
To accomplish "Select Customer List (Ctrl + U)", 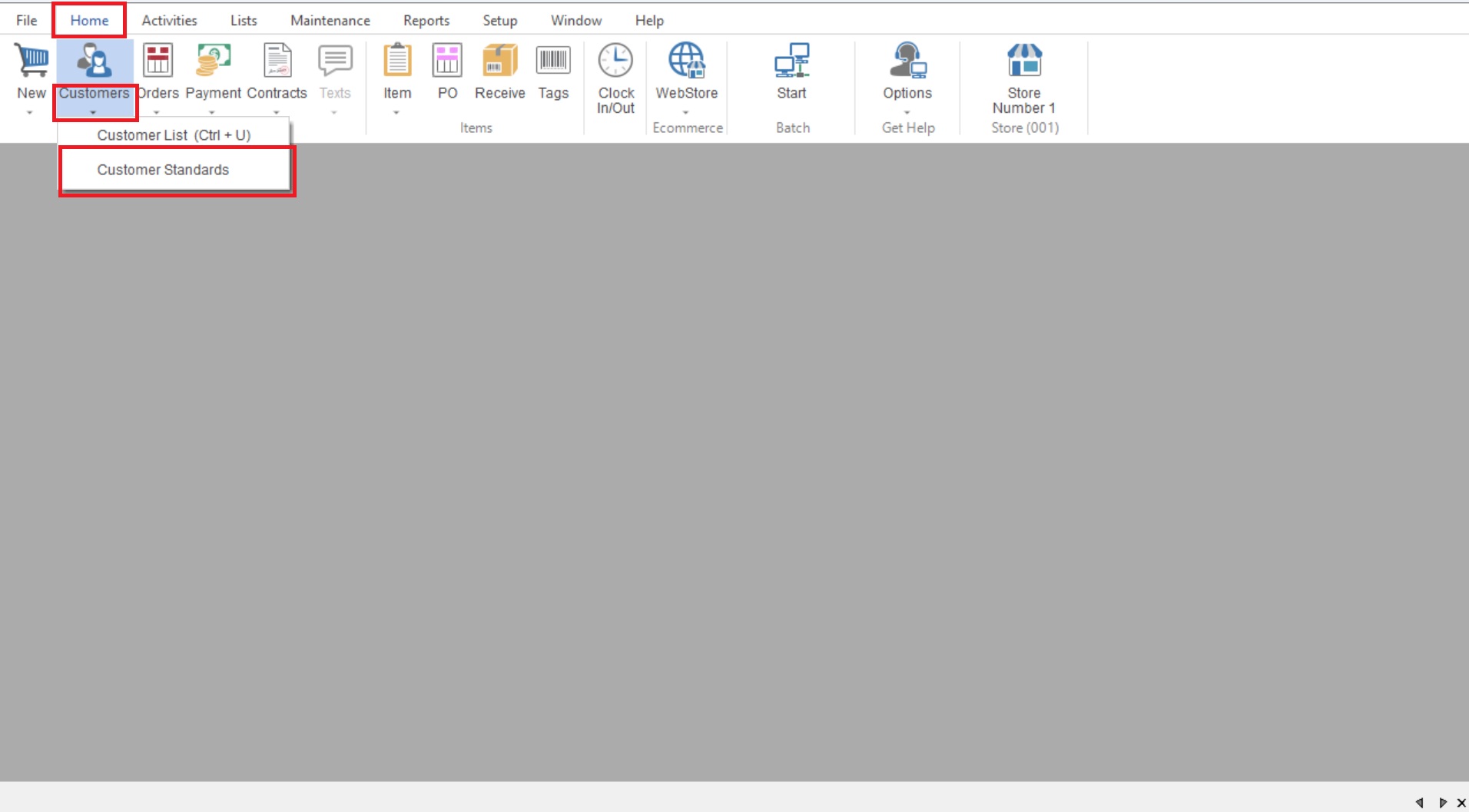I will 174,135.
